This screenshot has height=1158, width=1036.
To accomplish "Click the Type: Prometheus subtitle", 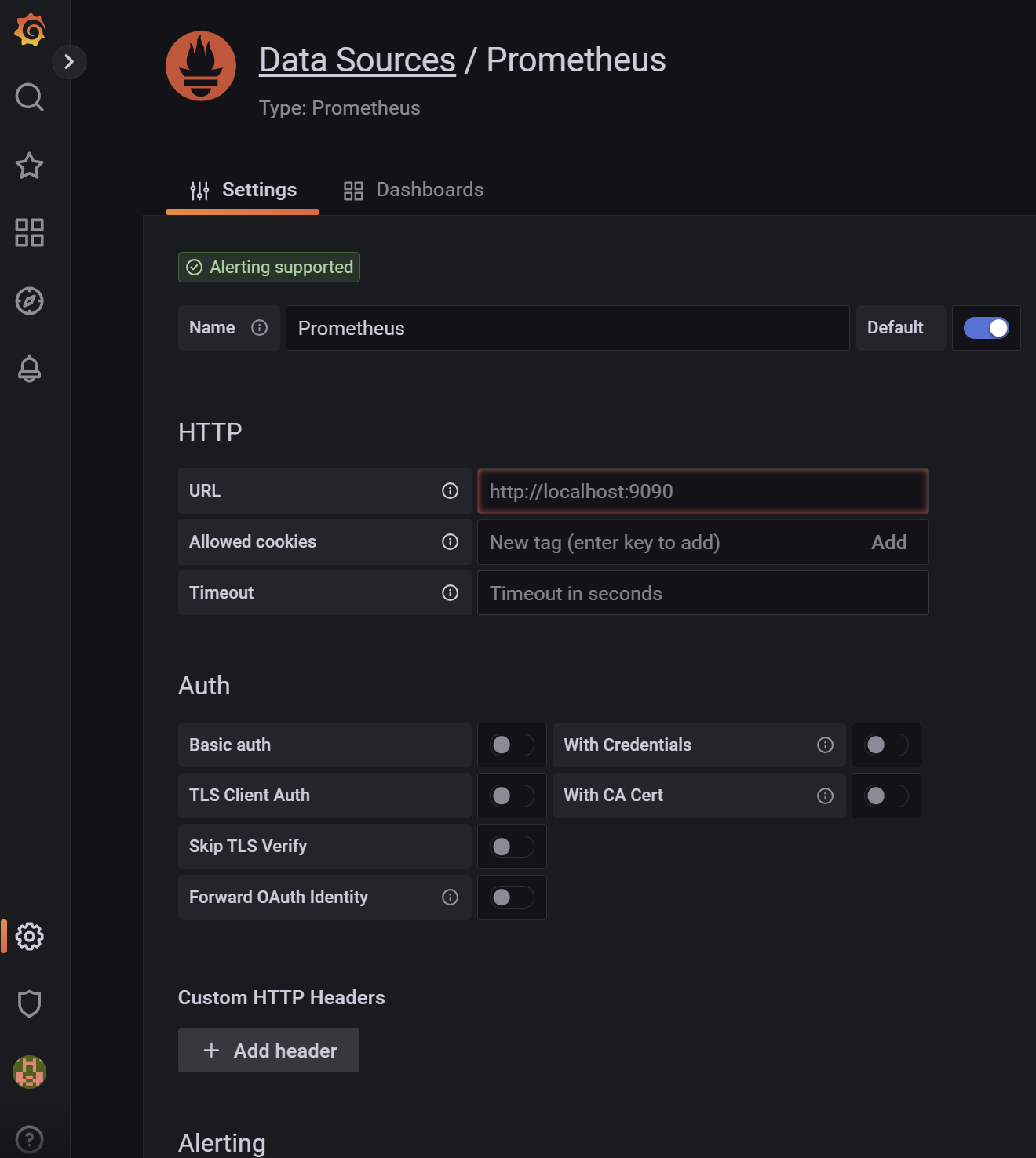I will 340,108.
